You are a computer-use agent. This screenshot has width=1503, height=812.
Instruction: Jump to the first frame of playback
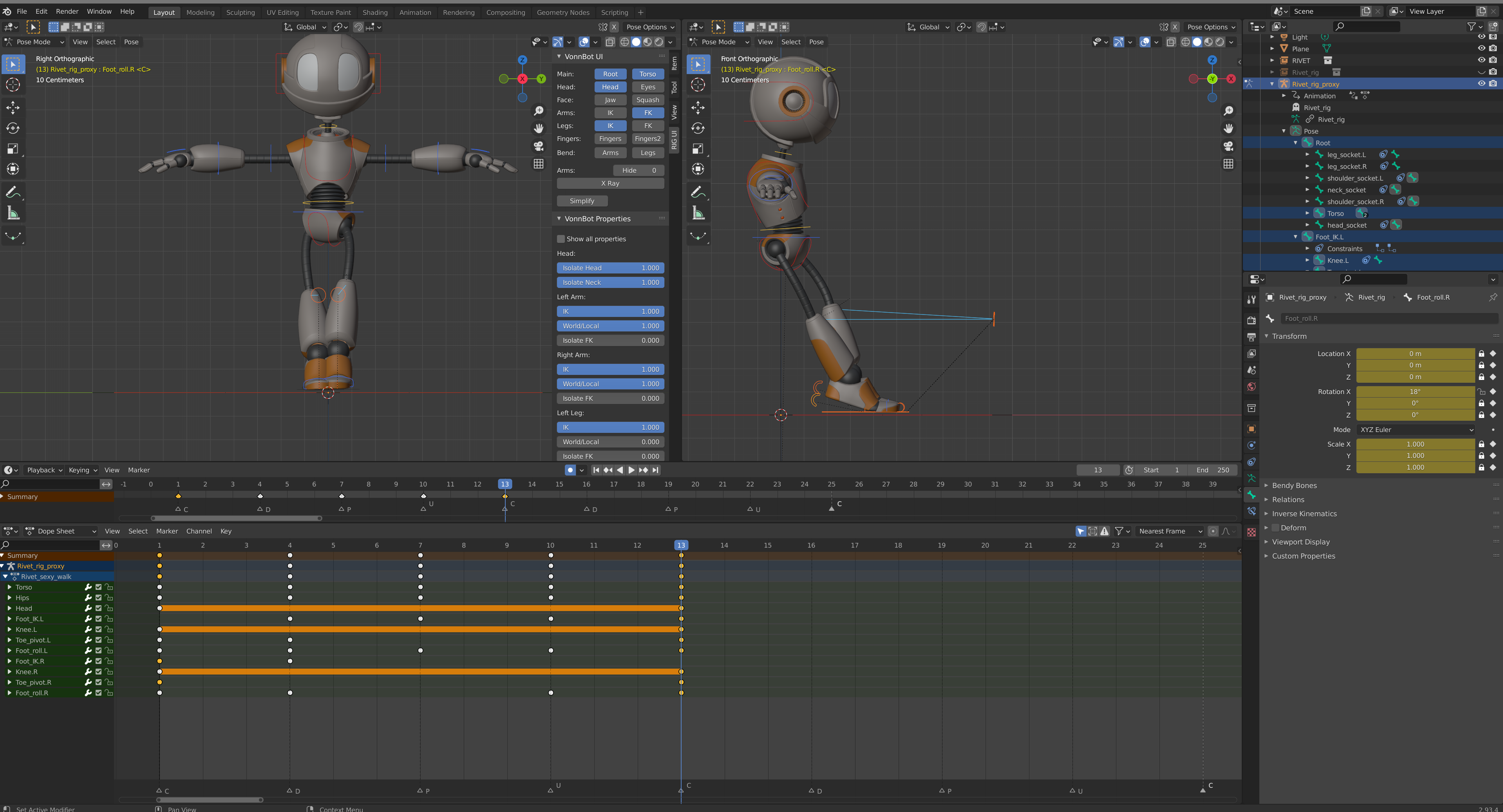click(x=596, y=470)
